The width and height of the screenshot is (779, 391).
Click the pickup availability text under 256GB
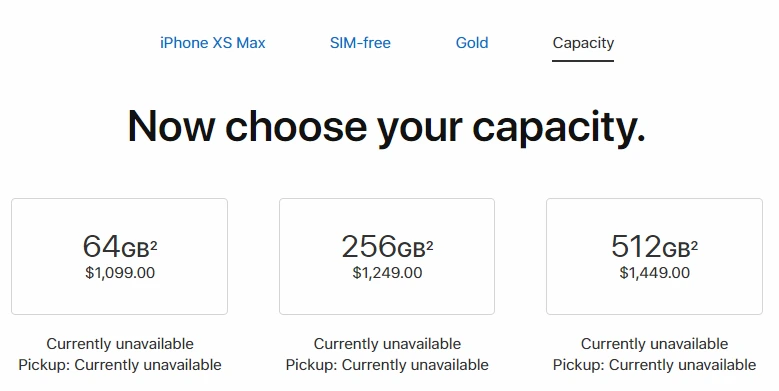point(387,365)
